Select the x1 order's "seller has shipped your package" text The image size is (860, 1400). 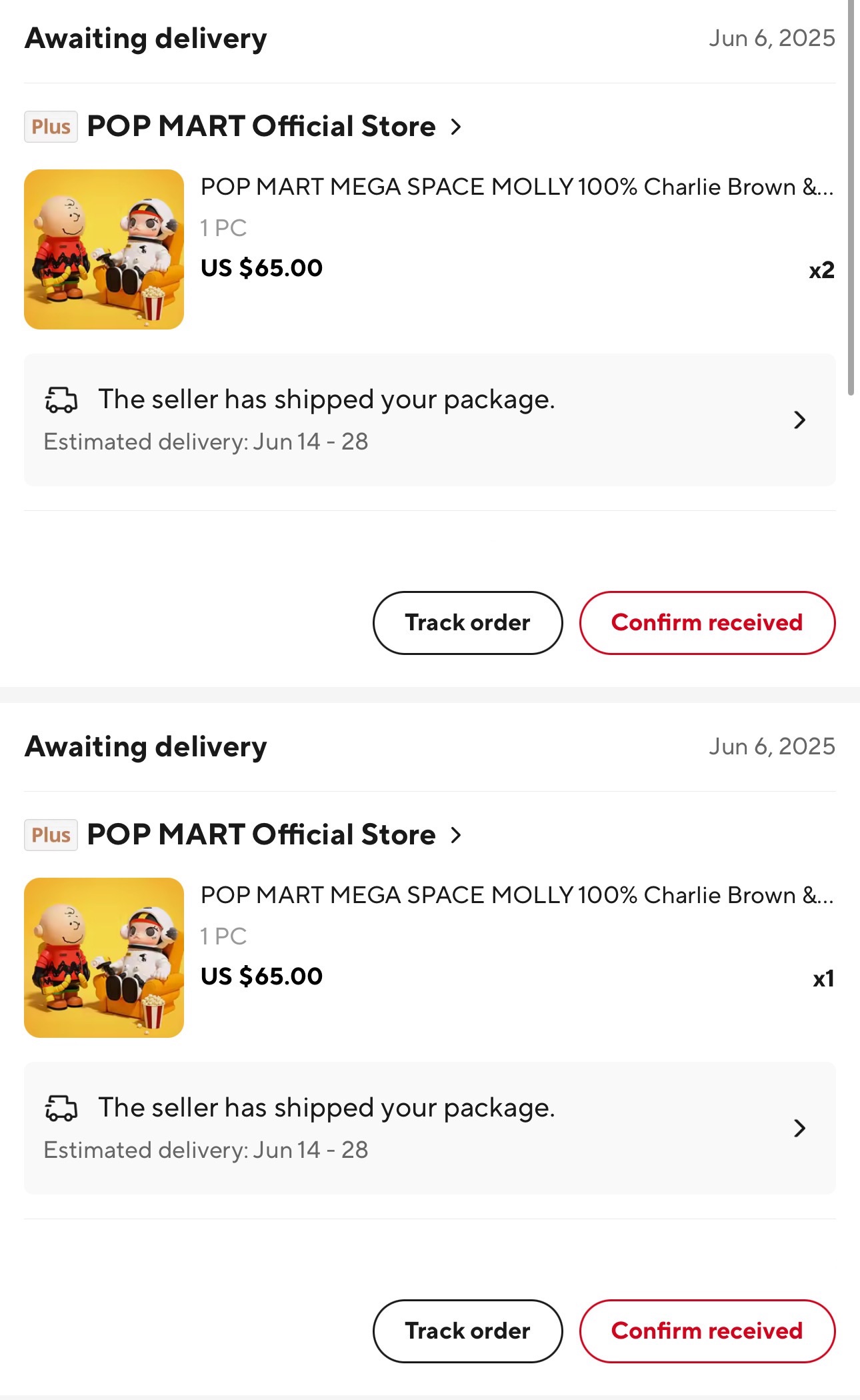pos(327,1108)
